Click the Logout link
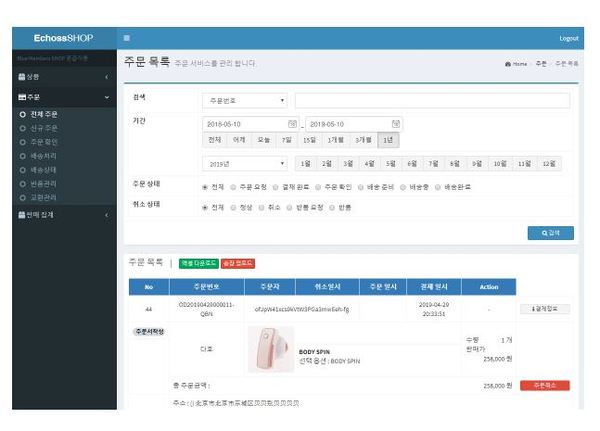Screen dimensions: 600x431 pyautogui.click(x=569, y=38)
